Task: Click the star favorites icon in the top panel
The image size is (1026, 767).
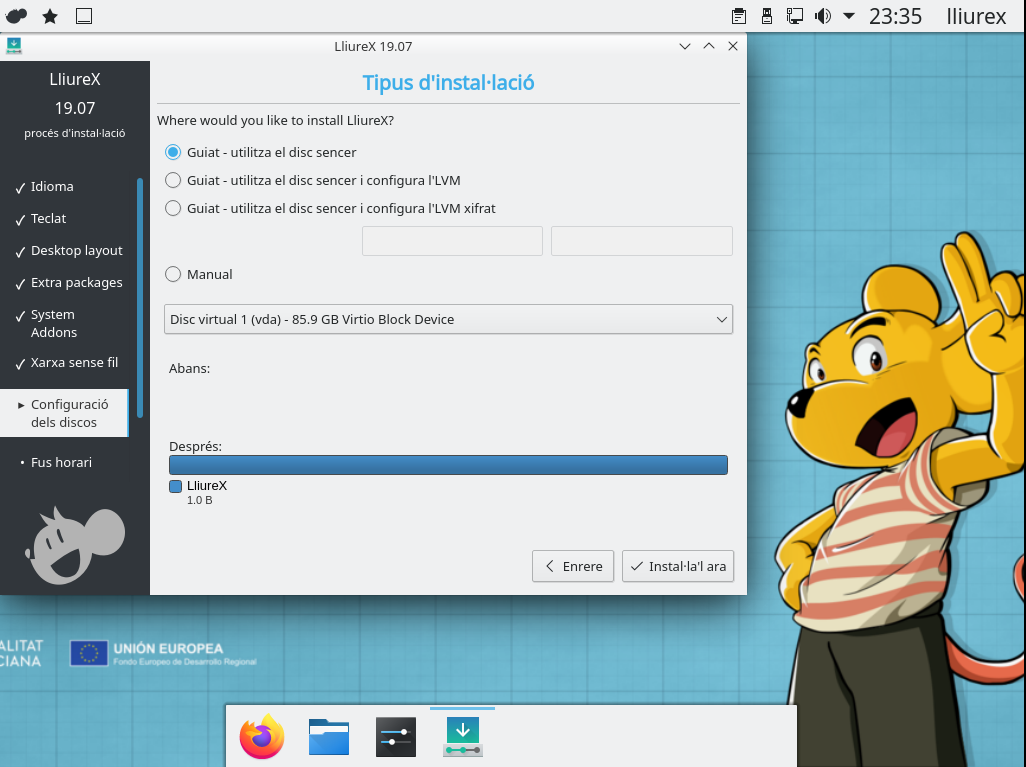Action: point(50,16)
